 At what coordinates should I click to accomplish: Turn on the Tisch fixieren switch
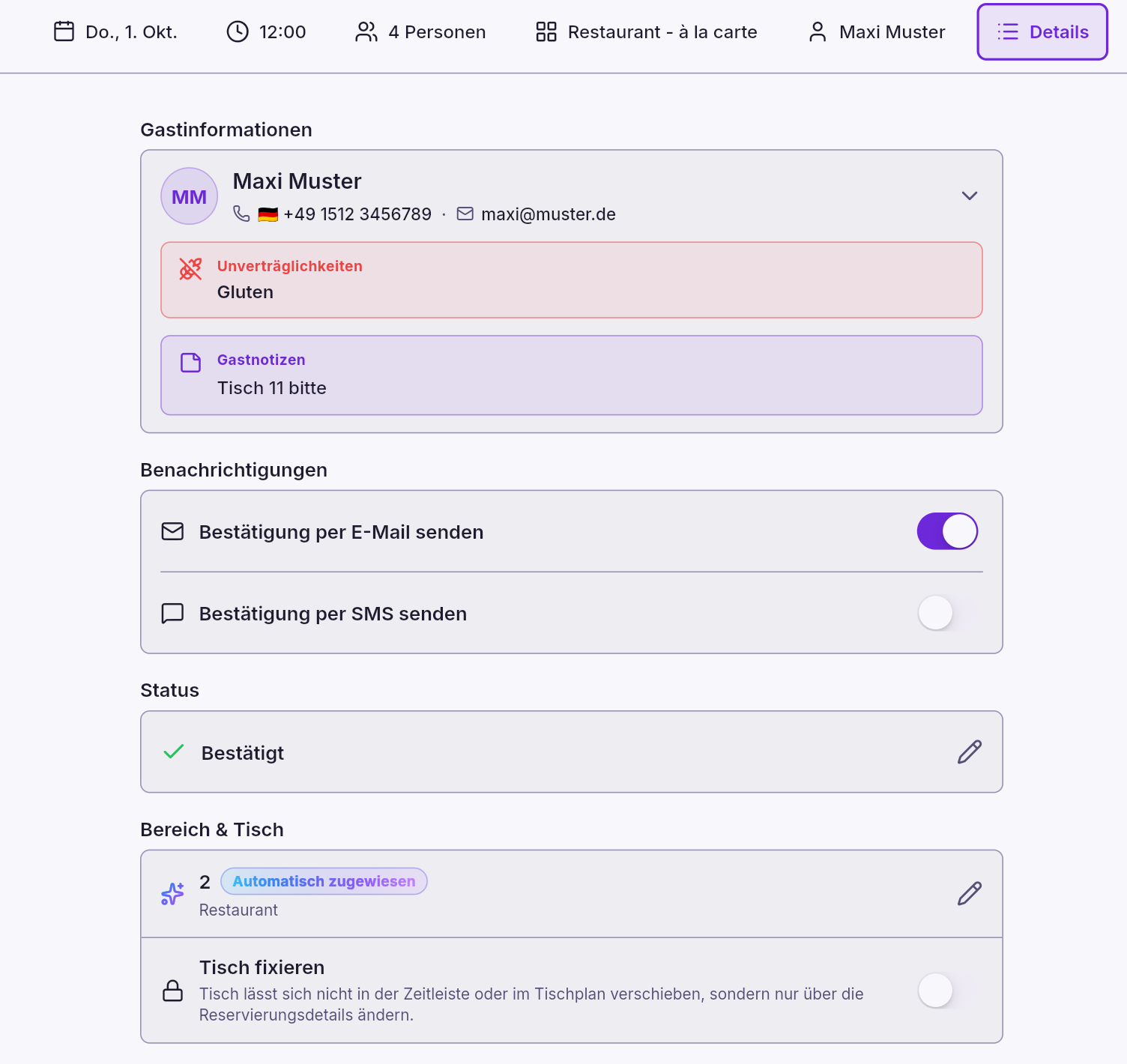tap(947, 991)
